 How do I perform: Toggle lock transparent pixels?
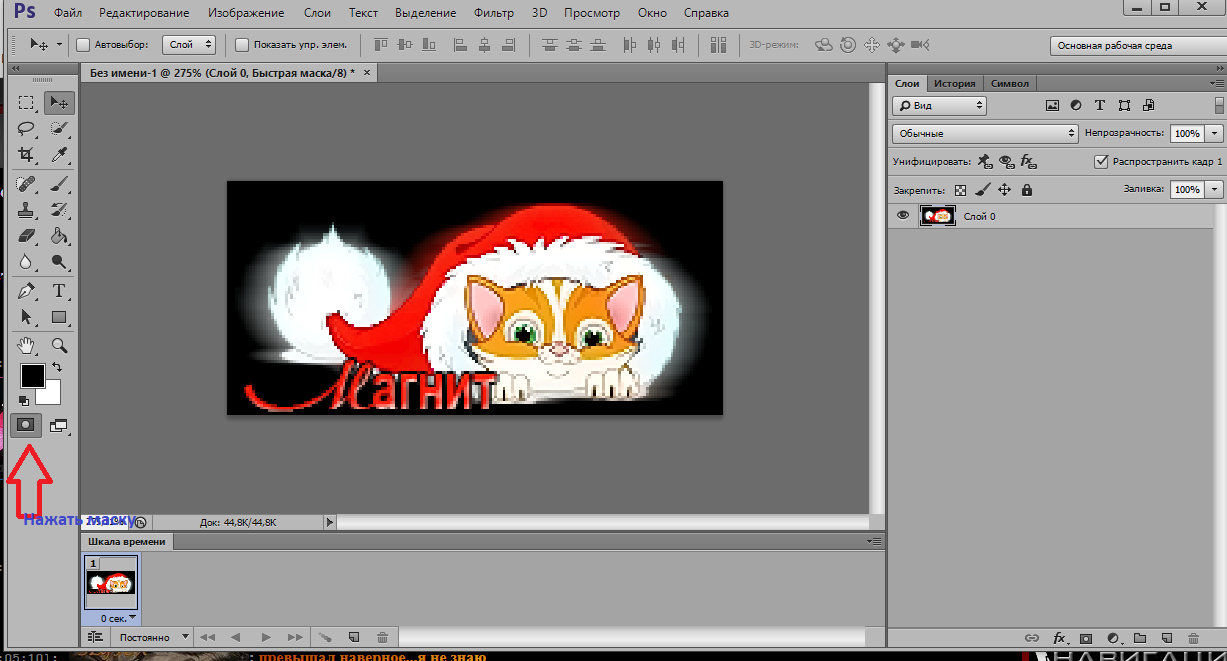[960, 189]
